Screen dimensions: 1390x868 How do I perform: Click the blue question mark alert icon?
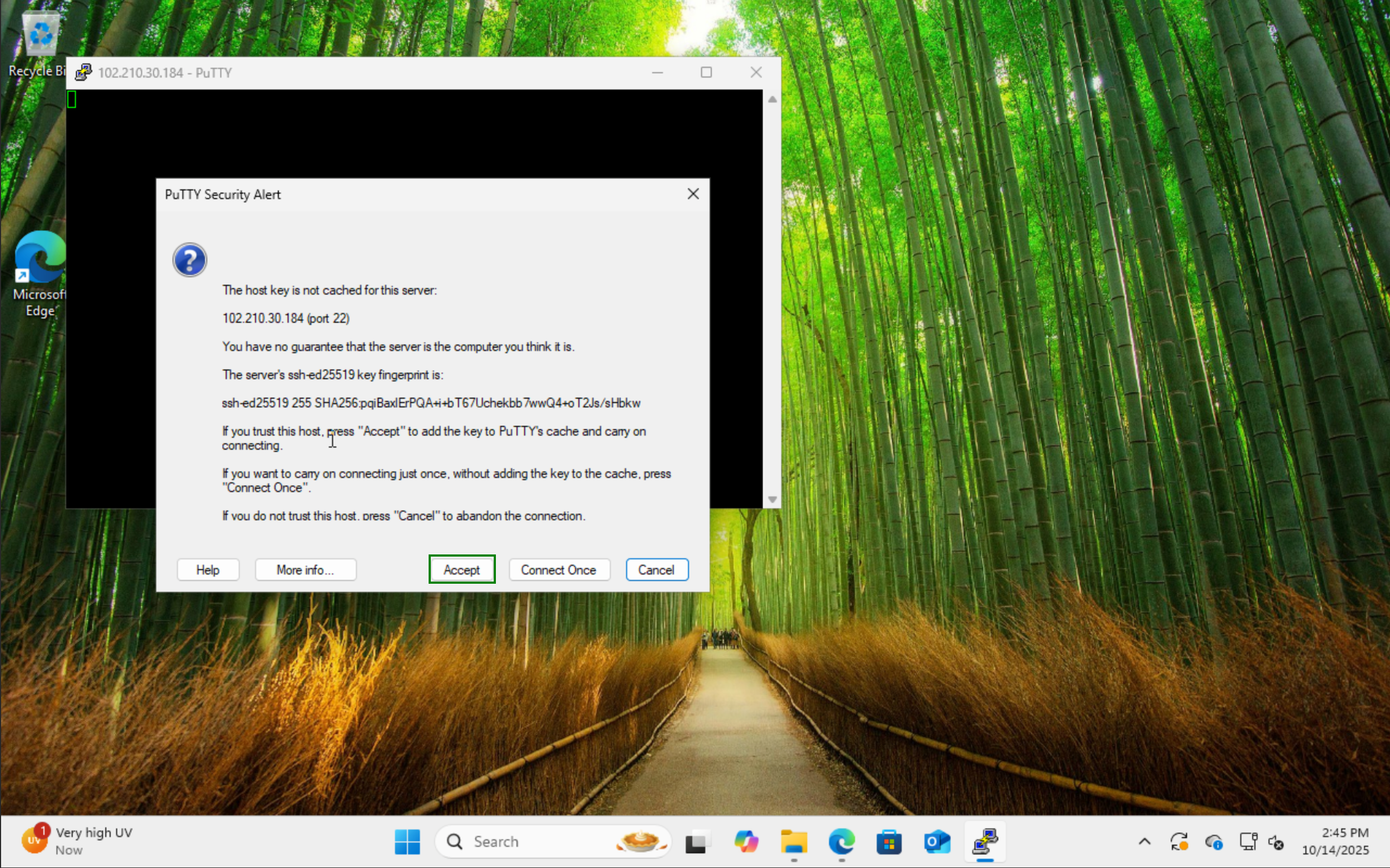coord(189,260)
